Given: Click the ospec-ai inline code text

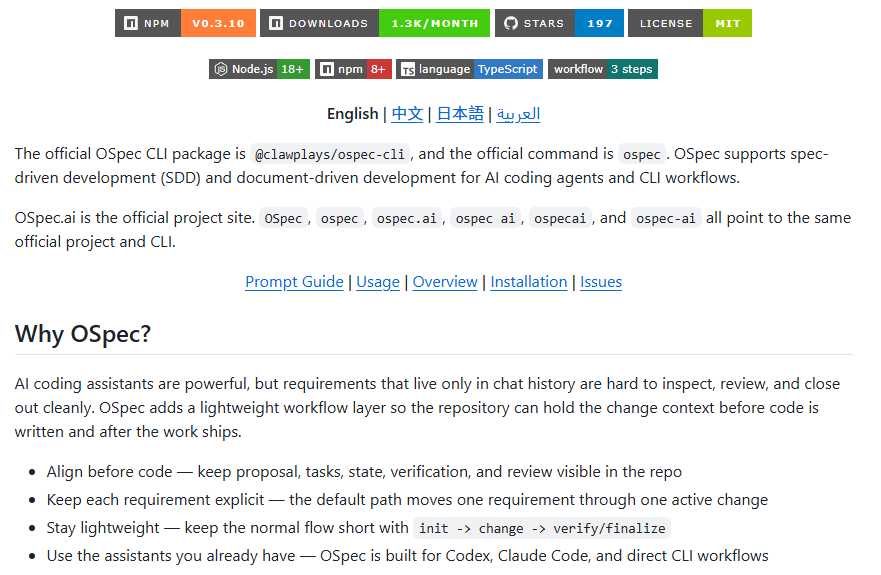Looking at the screenshot, I should coord(666,219).
